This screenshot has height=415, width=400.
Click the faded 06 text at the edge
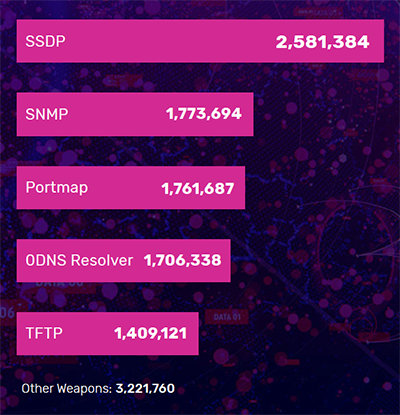pyautogui.click(x=7, y=313)
